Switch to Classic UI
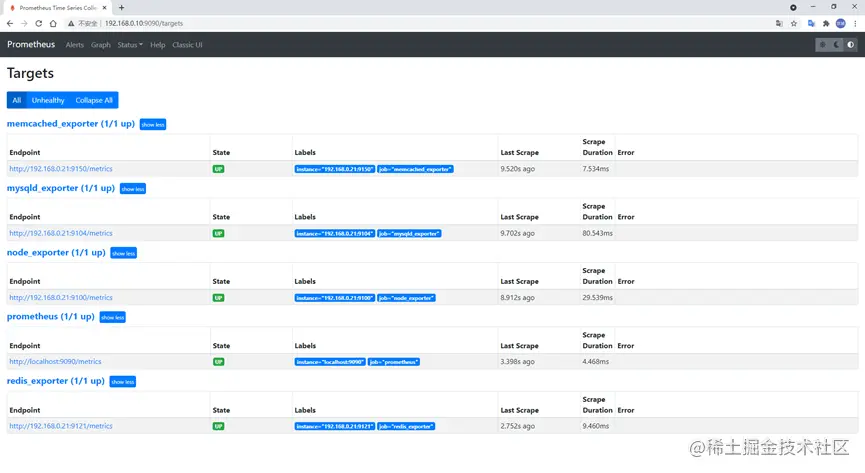This screenshot has width=865, height=473. [x=187, y=45]
